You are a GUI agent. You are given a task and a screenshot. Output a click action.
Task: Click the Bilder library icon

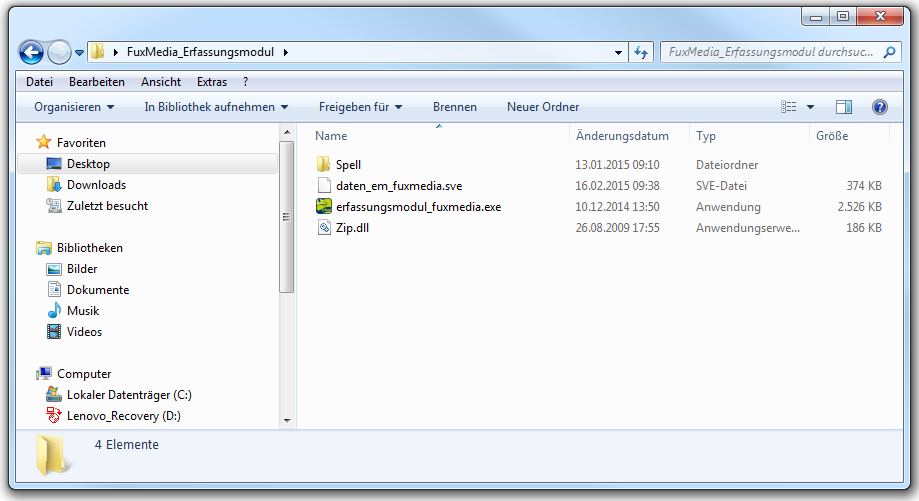[53, 269]
